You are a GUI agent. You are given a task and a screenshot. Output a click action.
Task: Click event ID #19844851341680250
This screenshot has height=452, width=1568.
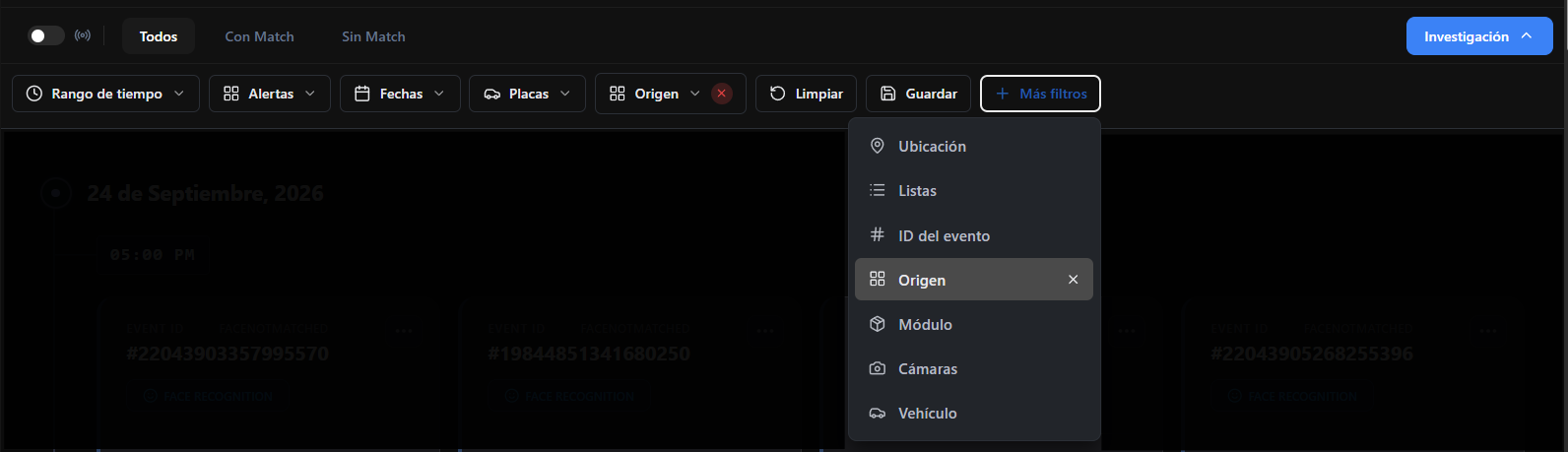coord(589,354)
